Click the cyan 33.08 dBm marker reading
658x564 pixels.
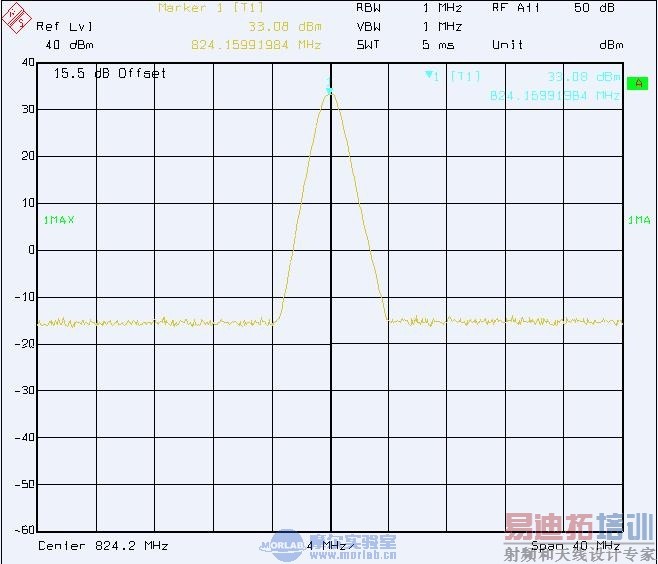coord(584,76)
